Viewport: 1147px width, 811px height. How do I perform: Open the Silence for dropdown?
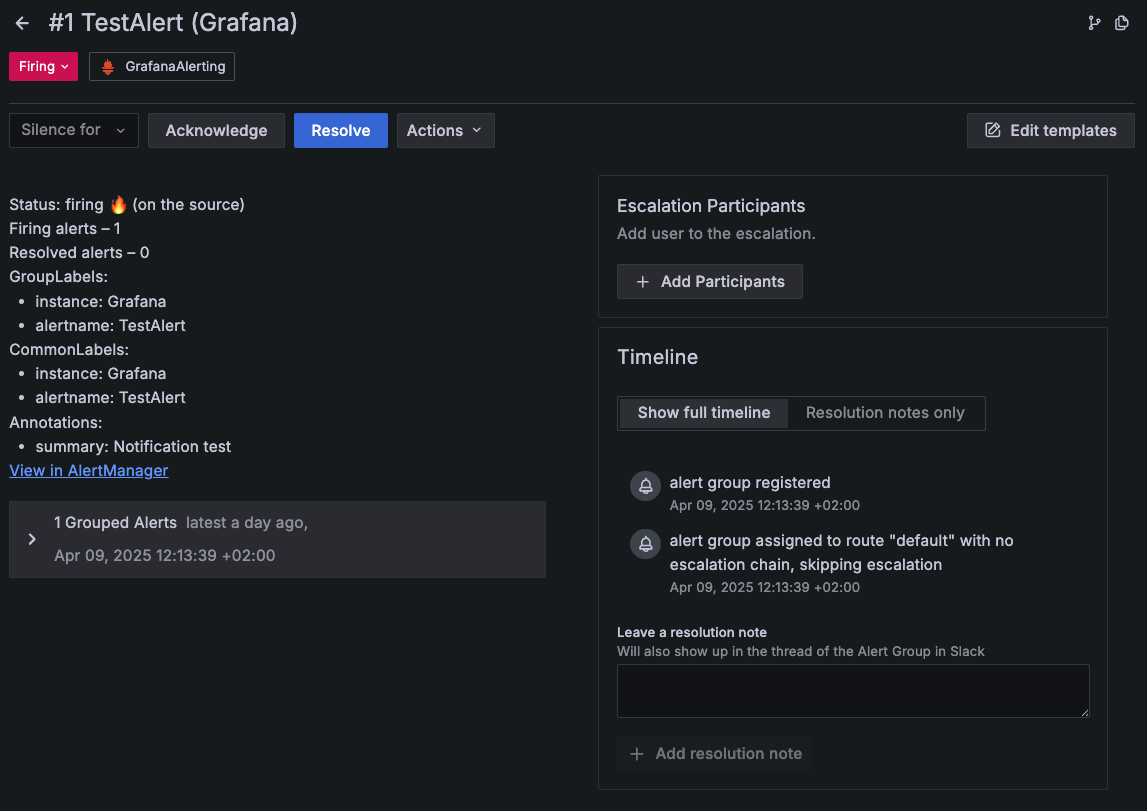click(73, 130)
